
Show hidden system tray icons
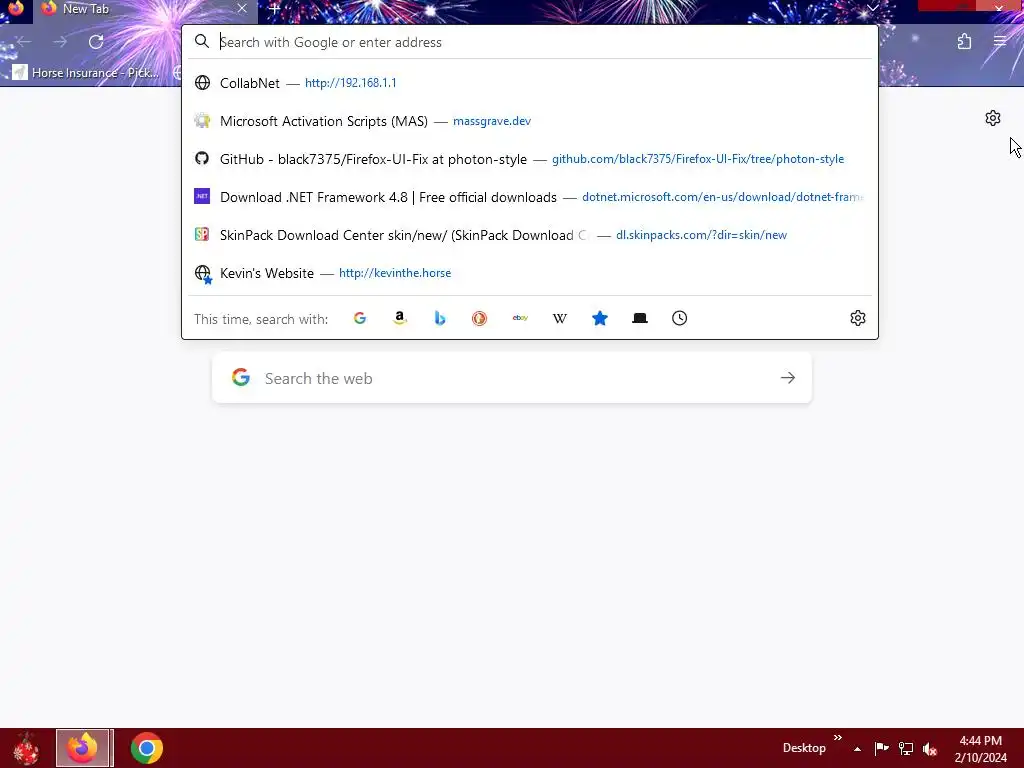coord(857,748)
